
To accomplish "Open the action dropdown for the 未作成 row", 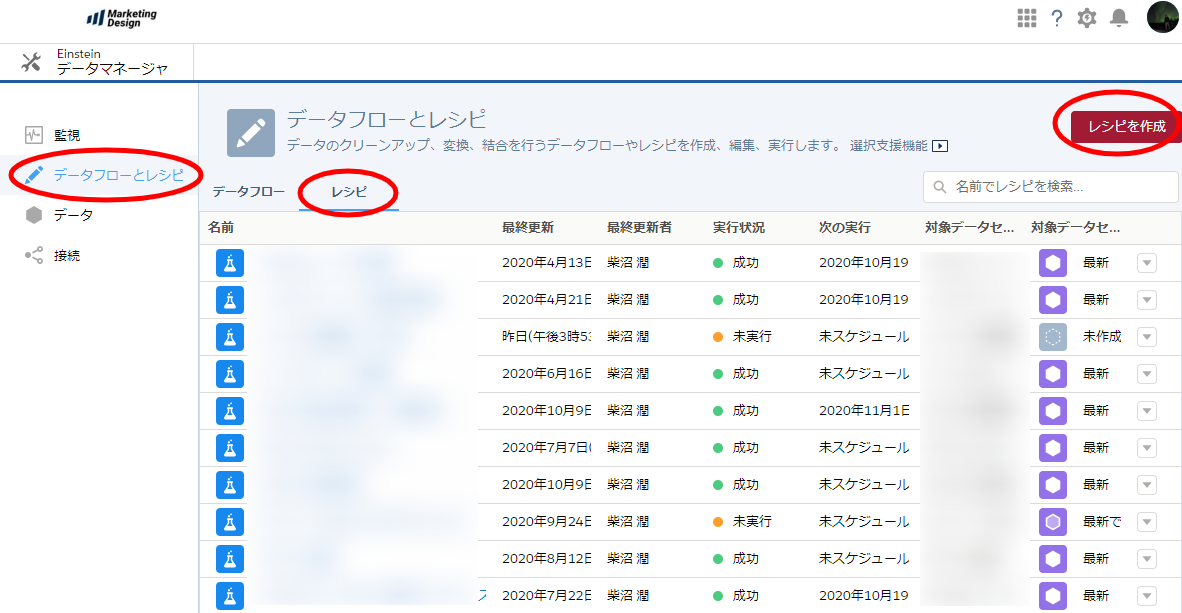I will (x=1147, y=337).
